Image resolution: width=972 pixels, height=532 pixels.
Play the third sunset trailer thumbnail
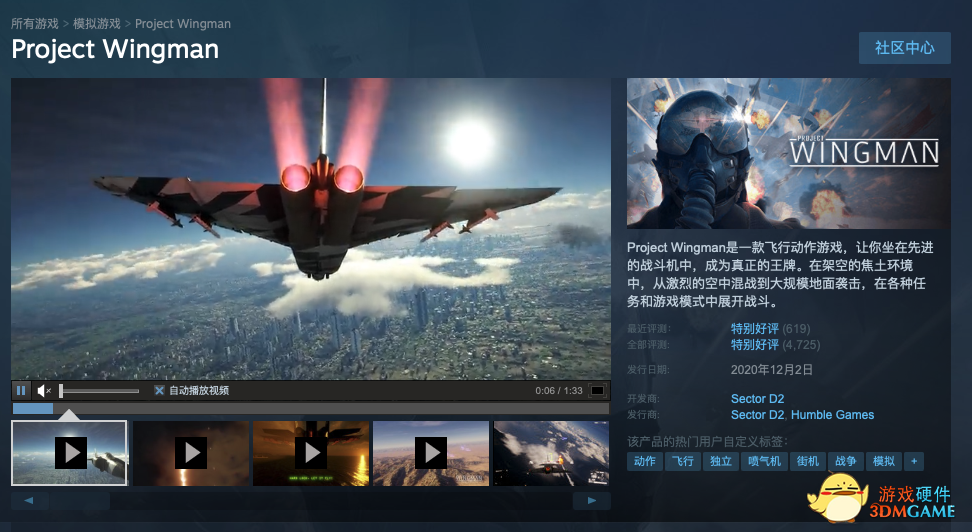click(311, 453)
